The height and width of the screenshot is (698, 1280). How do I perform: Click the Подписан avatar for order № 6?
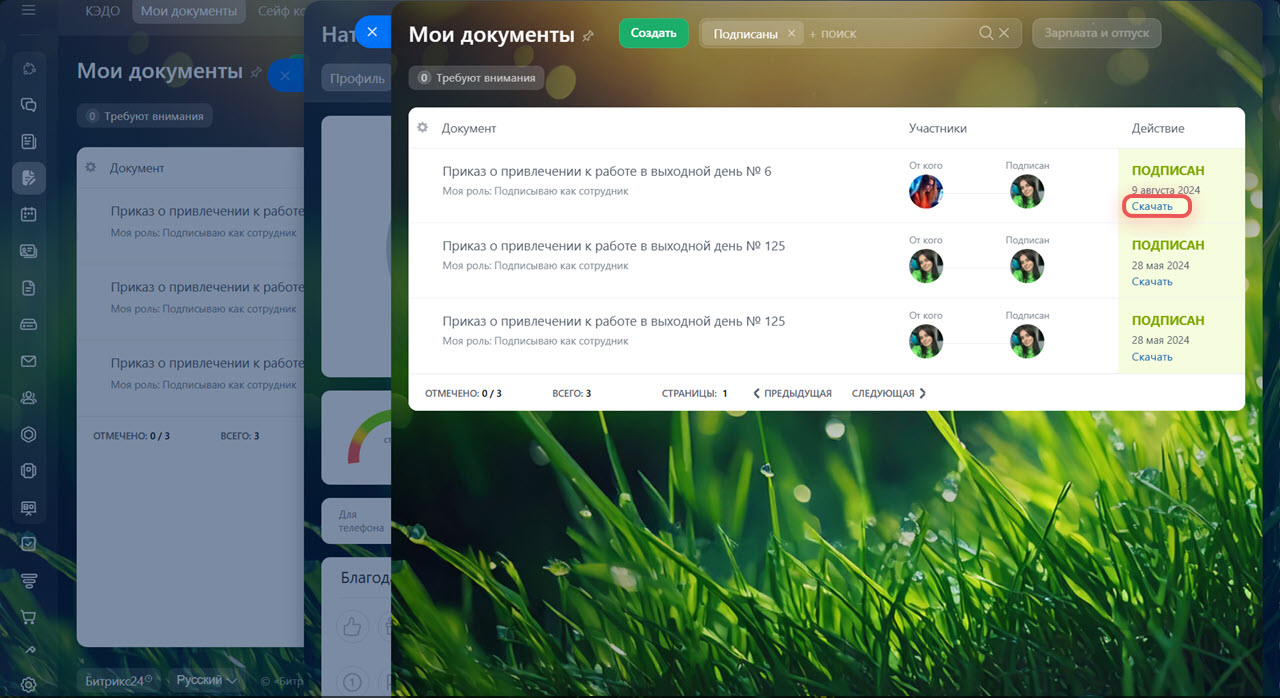(1027, 191)
